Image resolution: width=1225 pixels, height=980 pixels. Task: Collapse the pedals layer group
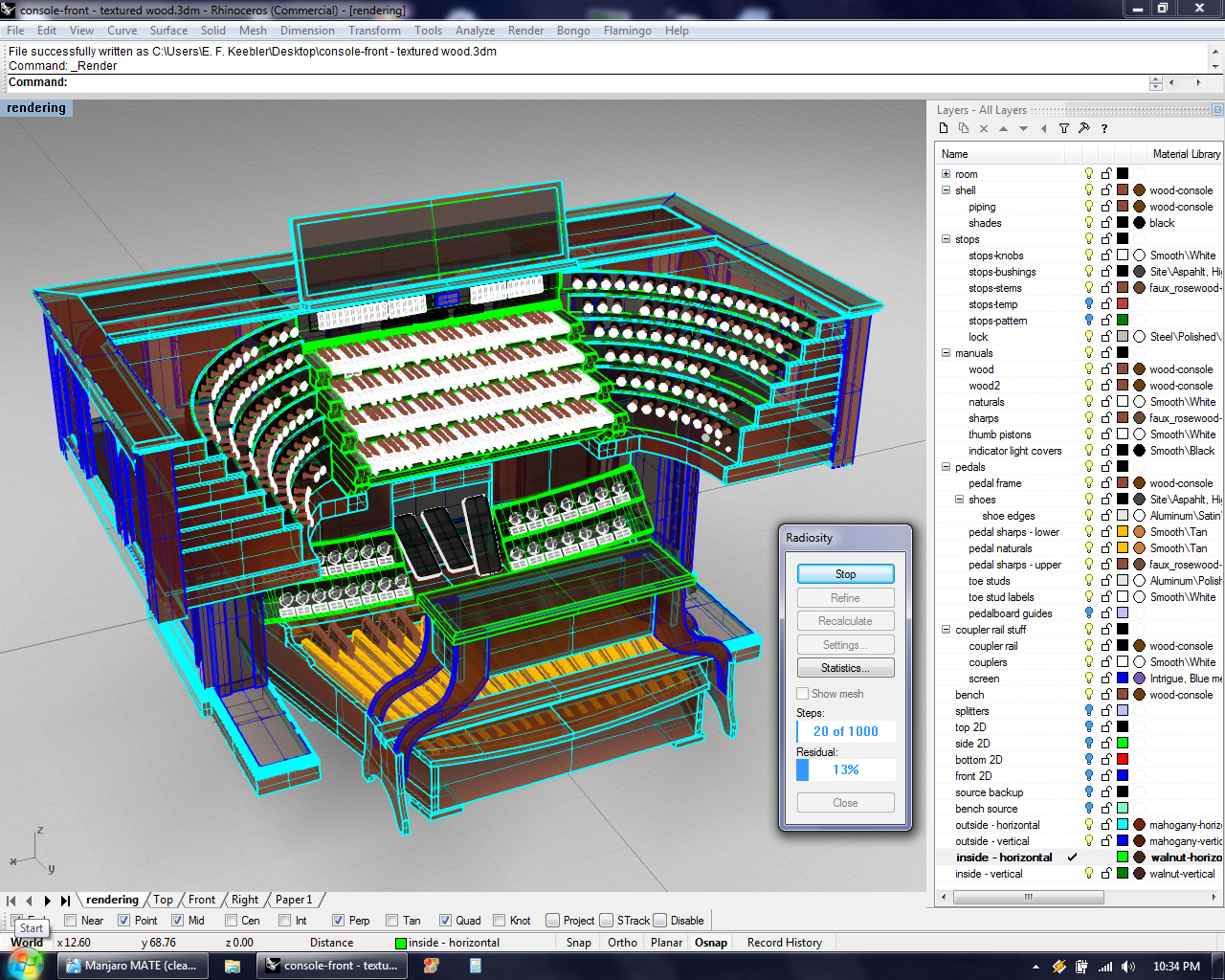946,467
